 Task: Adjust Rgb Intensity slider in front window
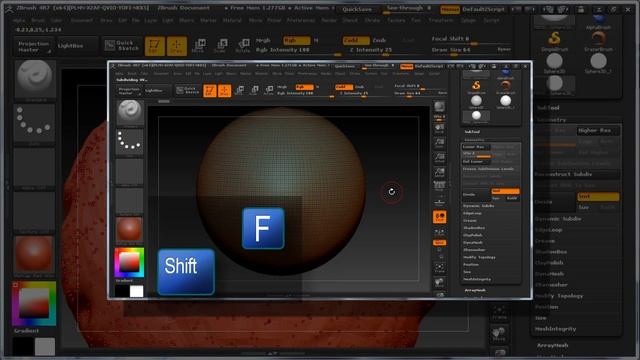point(306,93)
